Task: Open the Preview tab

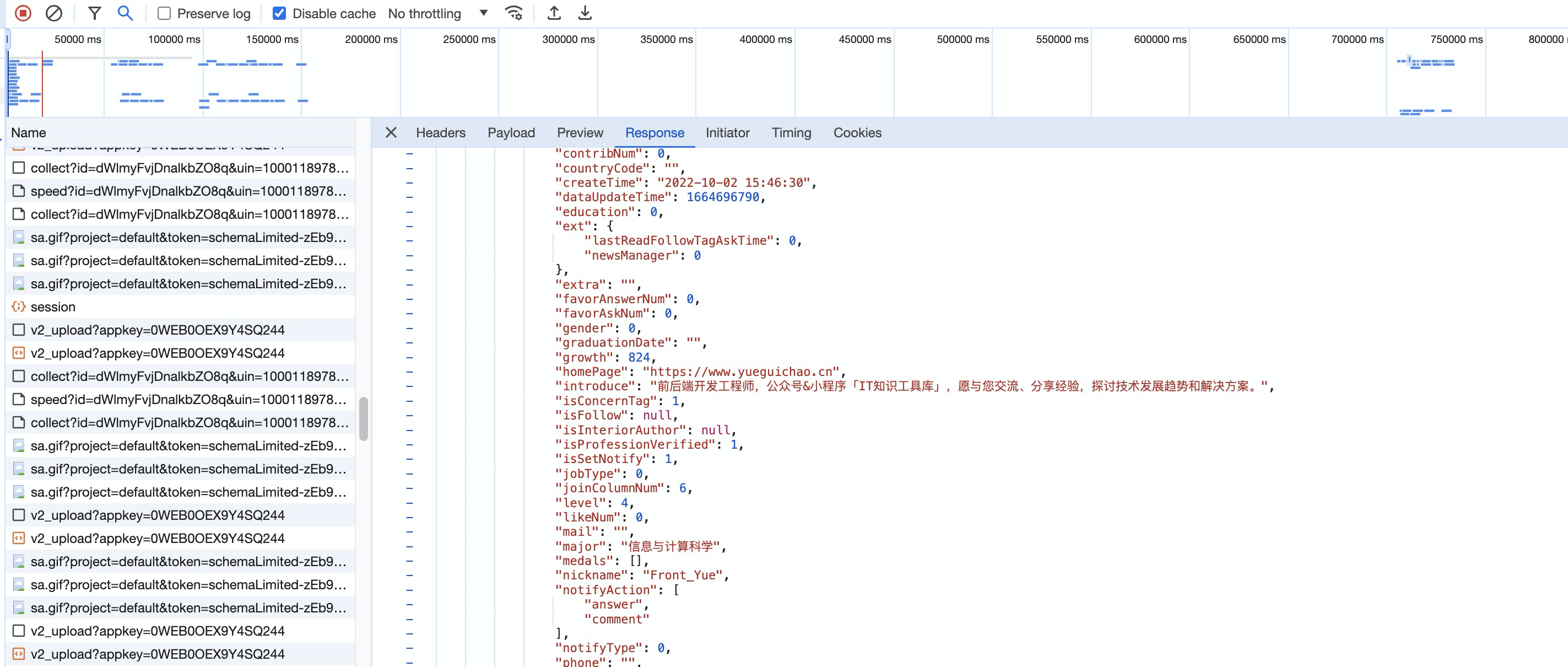Action: coord(580,132)
